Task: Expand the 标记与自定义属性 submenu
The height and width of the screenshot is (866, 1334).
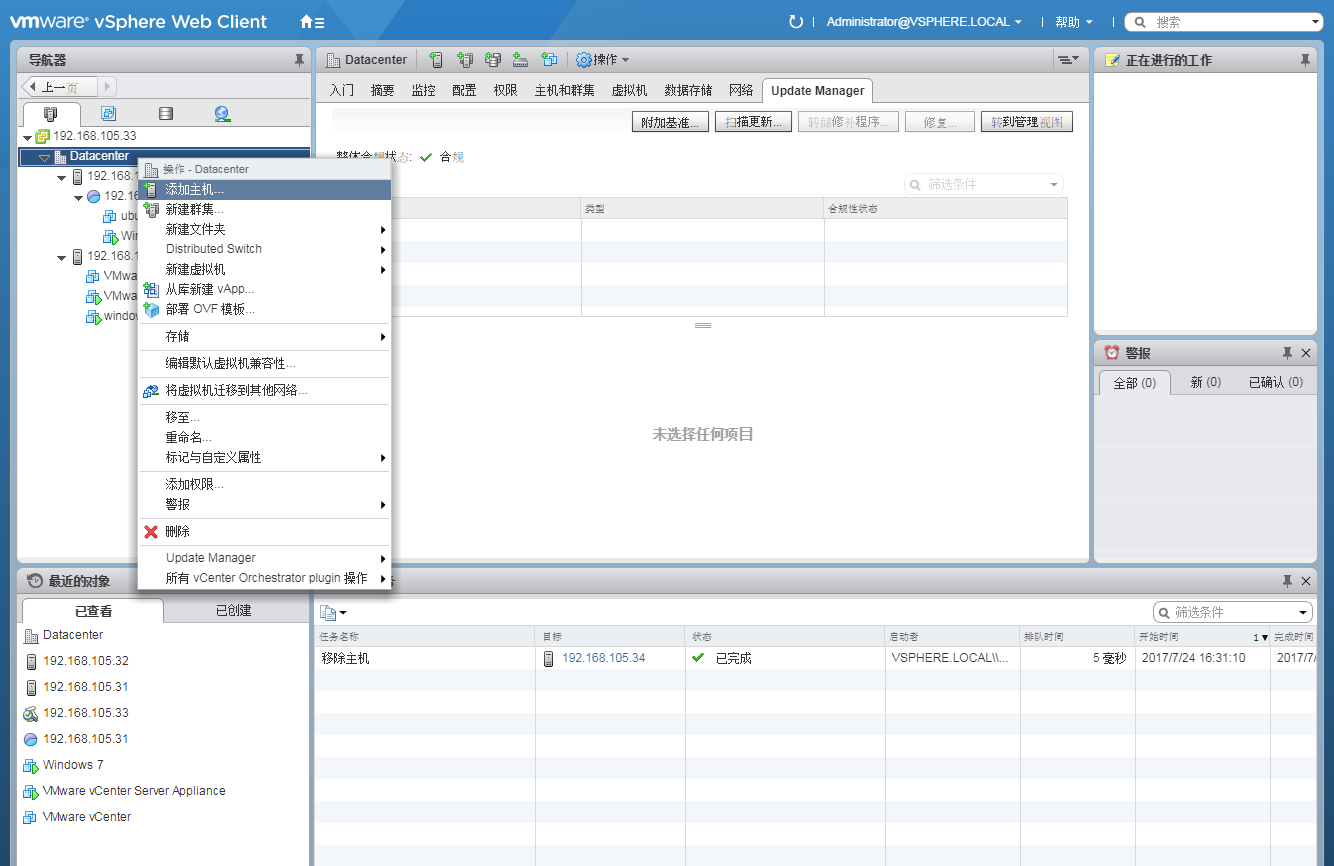Action: pyautogui.click(x=265, y=457)
